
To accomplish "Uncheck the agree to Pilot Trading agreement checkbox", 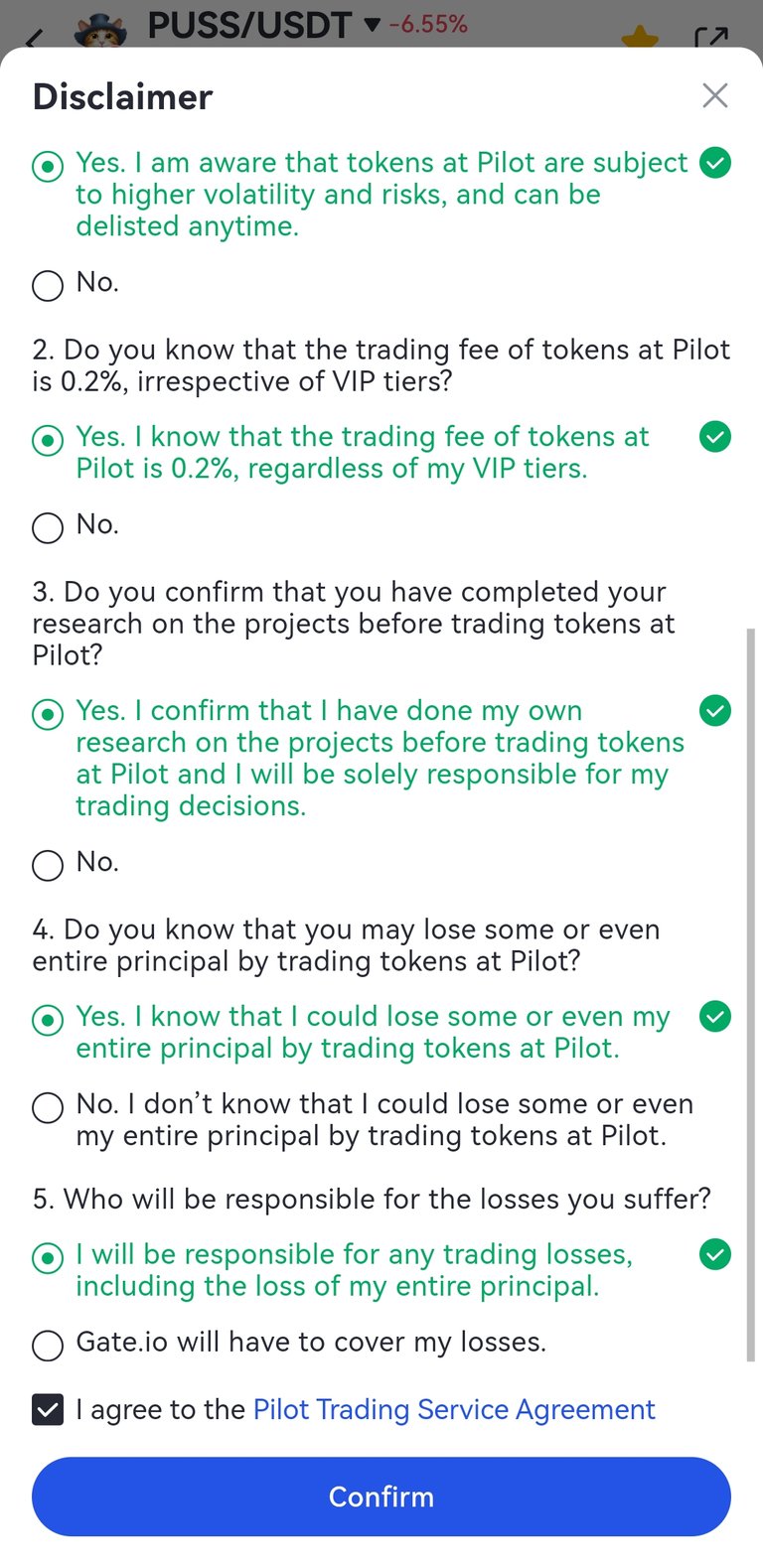I will tap(48, 1410).
